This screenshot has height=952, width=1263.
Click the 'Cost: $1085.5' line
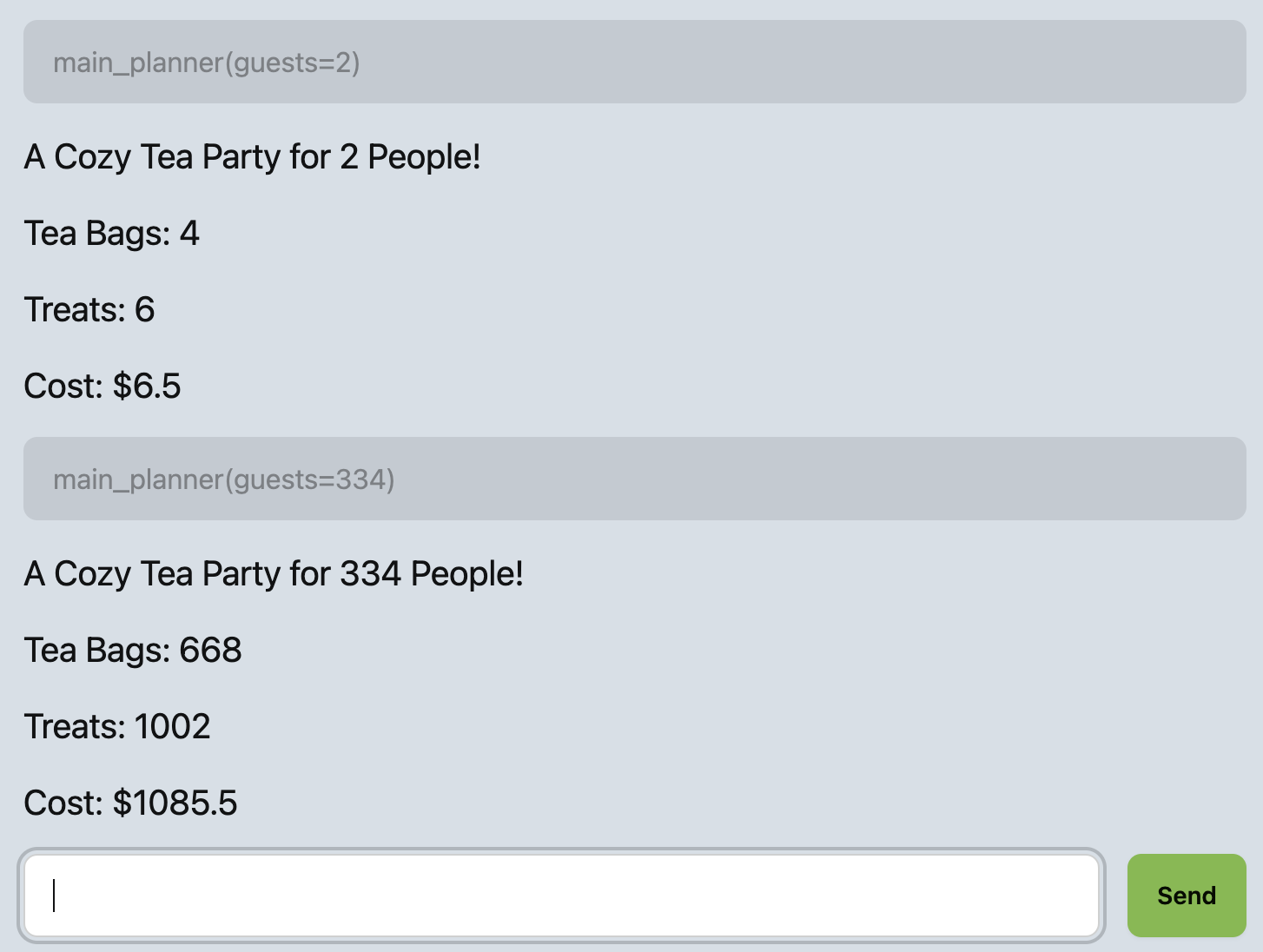point(130,803)
